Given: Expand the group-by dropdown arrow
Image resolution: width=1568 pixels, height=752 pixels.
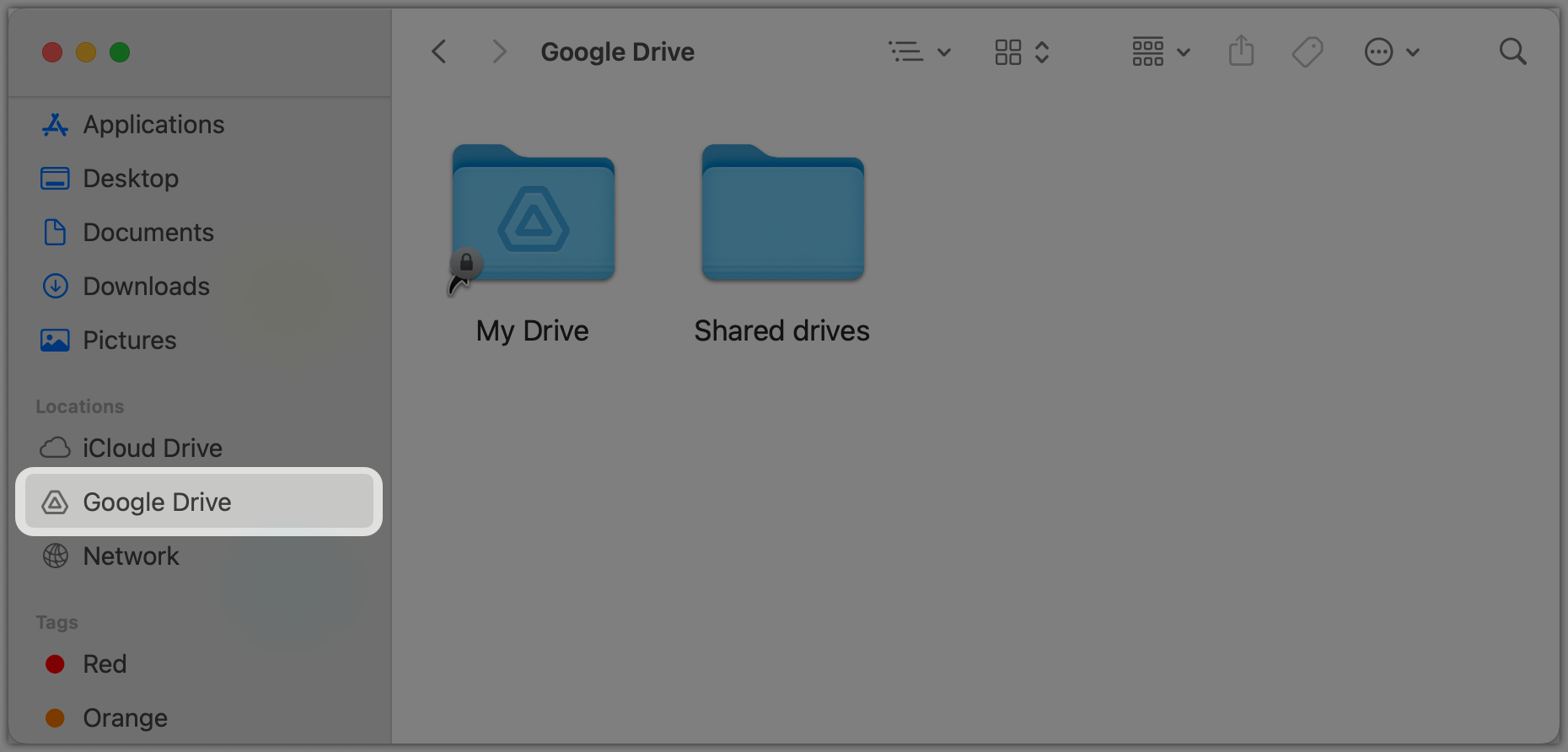Looking at the screenshot, I should (1184, 52).
